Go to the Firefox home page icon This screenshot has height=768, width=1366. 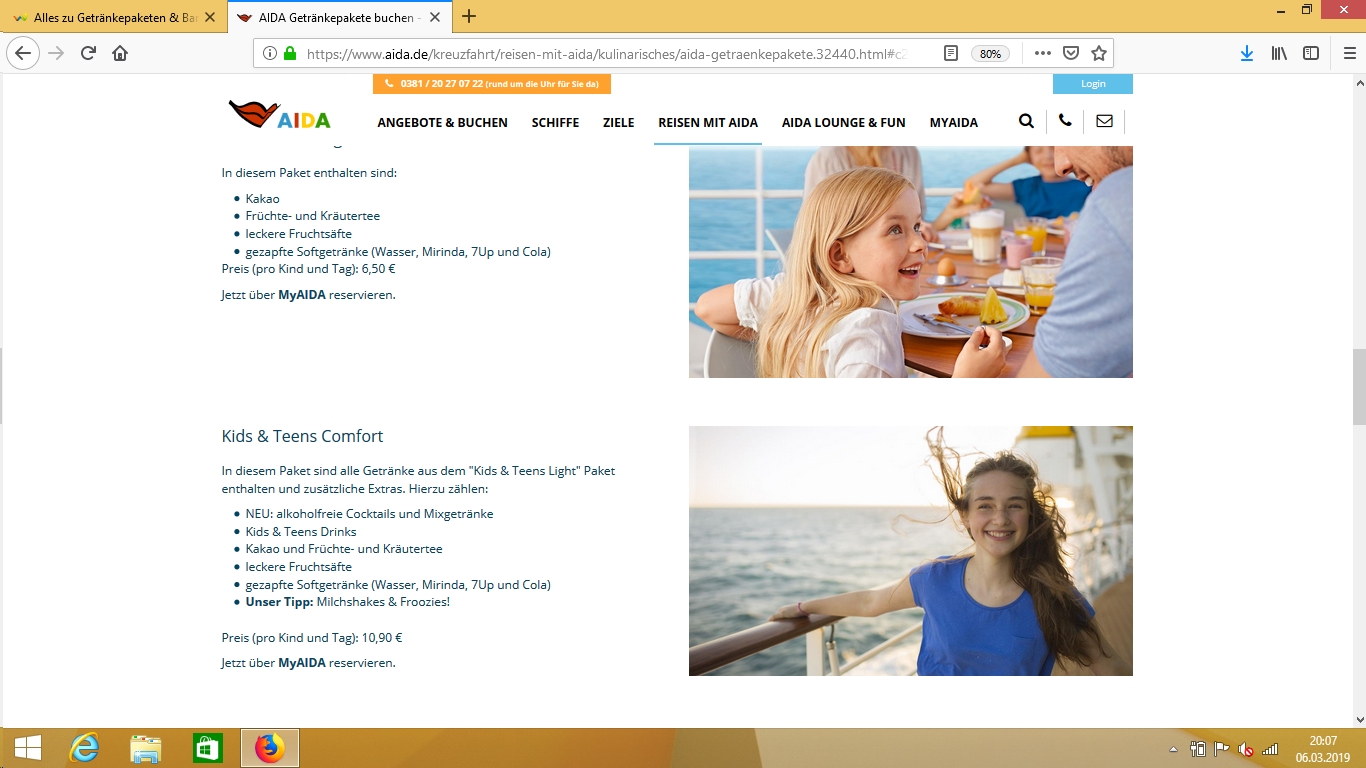coord(120,53)
